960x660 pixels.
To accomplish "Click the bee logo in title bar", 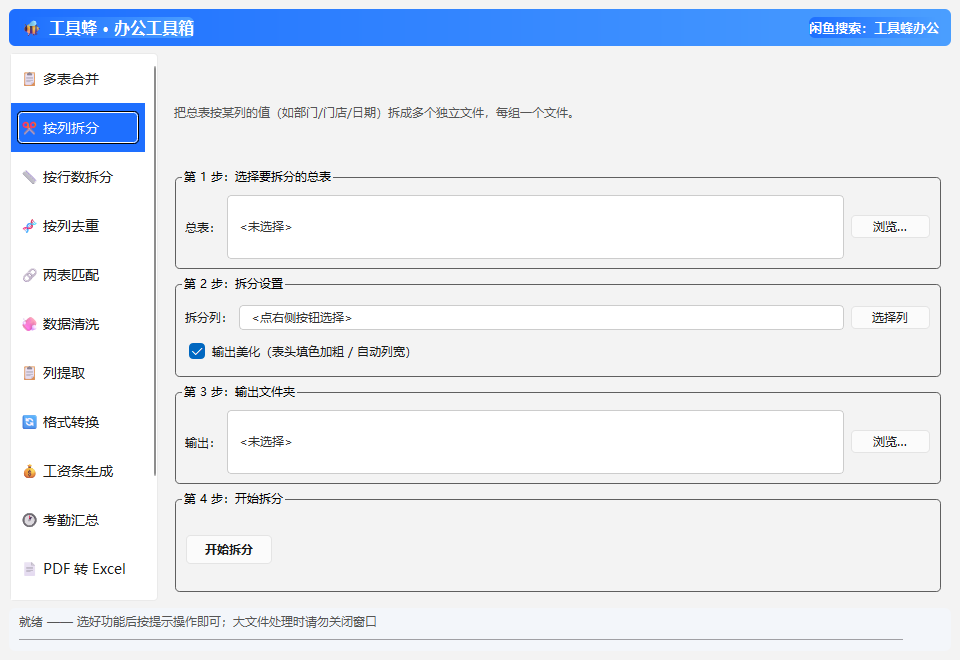I will (x=32, y=28).
